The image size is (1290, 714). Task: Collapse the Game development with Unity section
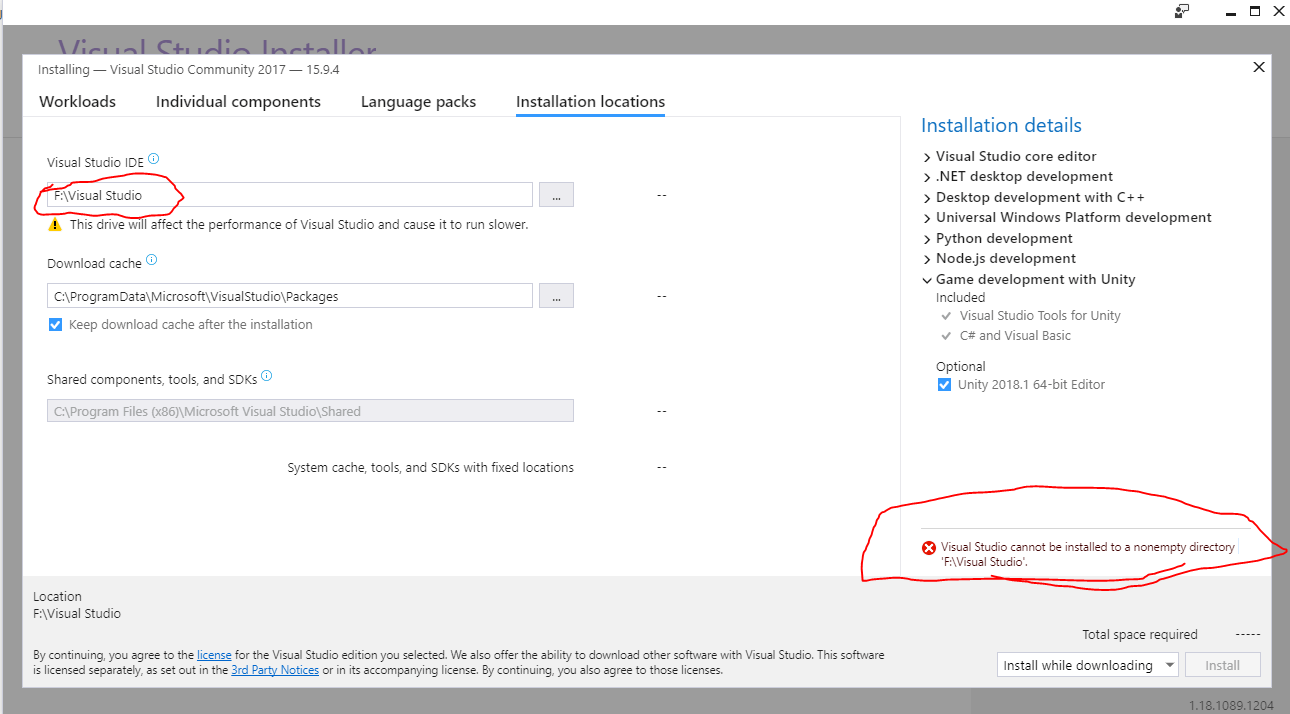pos(926,279)
